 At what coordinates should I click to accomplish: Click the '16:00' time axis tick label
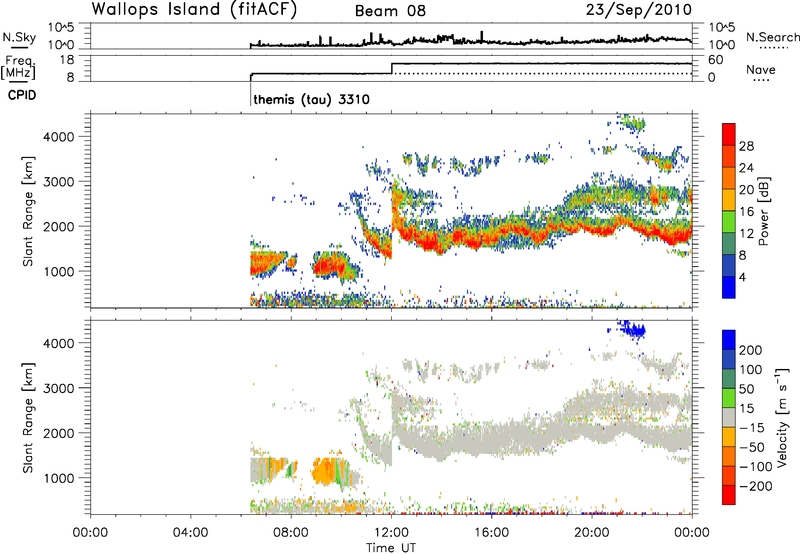(x=491, y=533)
